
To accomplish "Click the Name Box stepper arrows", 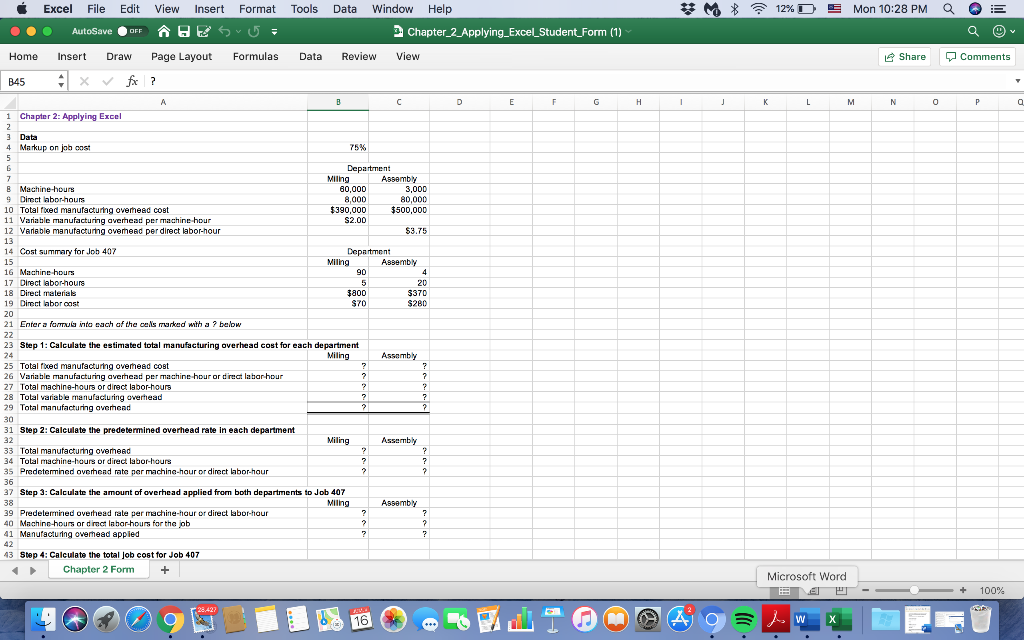I will click(61, 81).
